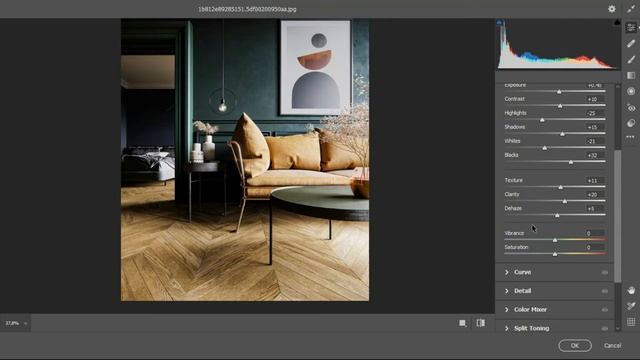Click the living room image preview
The width and height of the screenshot is (640, 360).
click(245, 160)
